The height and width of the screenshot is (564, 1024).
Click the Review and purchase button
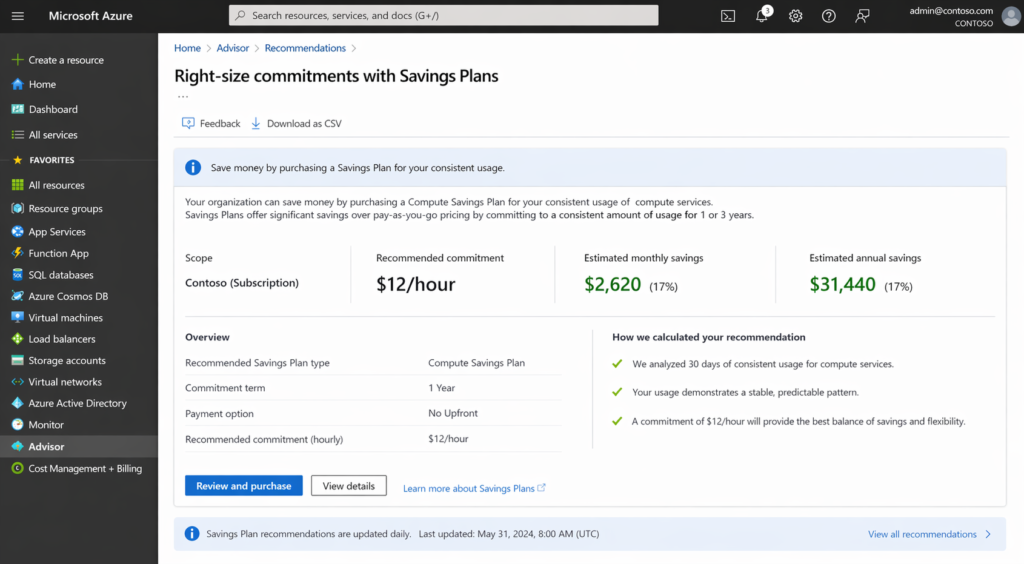click(244, 486)
